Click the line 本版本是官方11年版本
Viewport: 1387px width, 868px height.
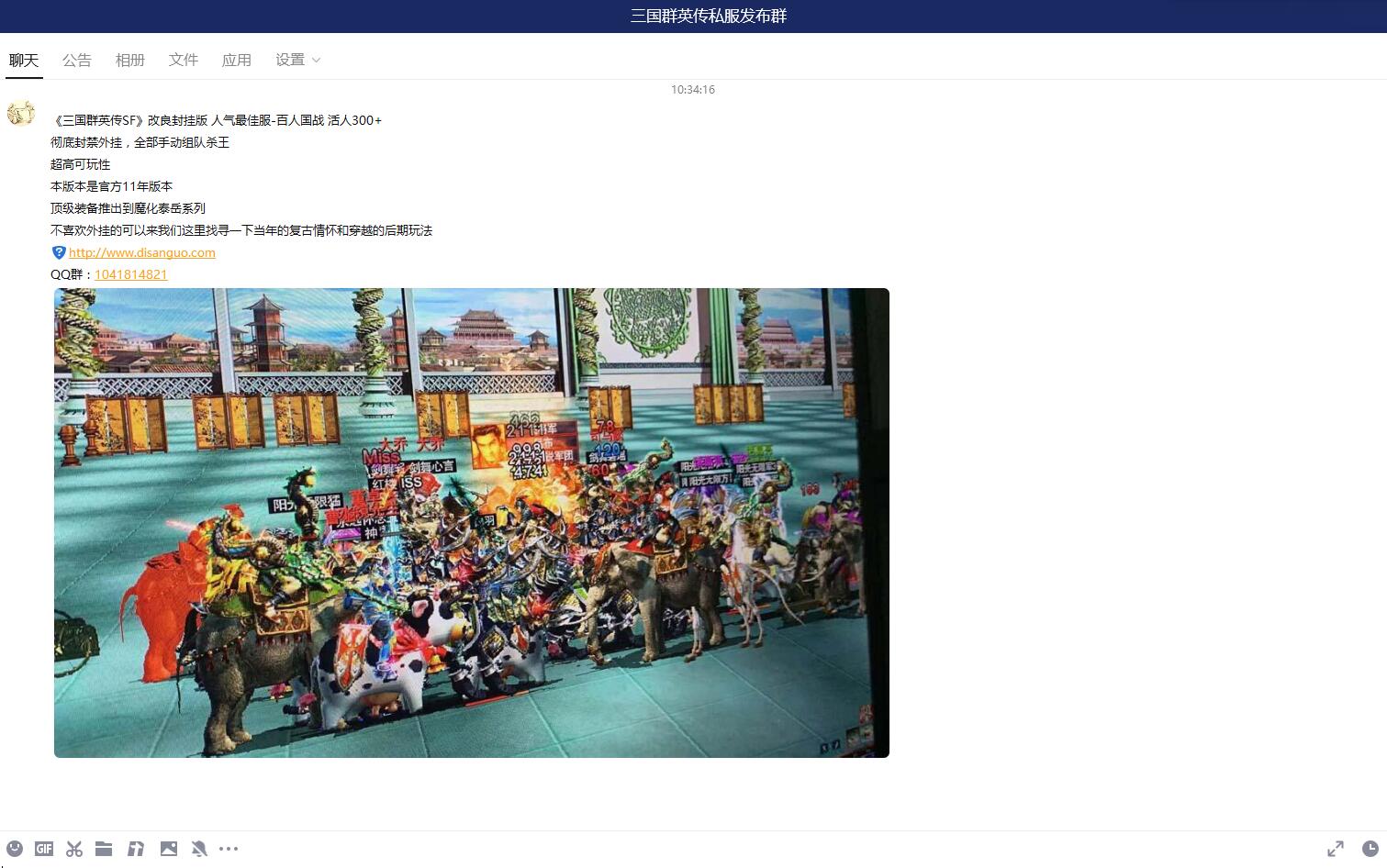[111, 186]
